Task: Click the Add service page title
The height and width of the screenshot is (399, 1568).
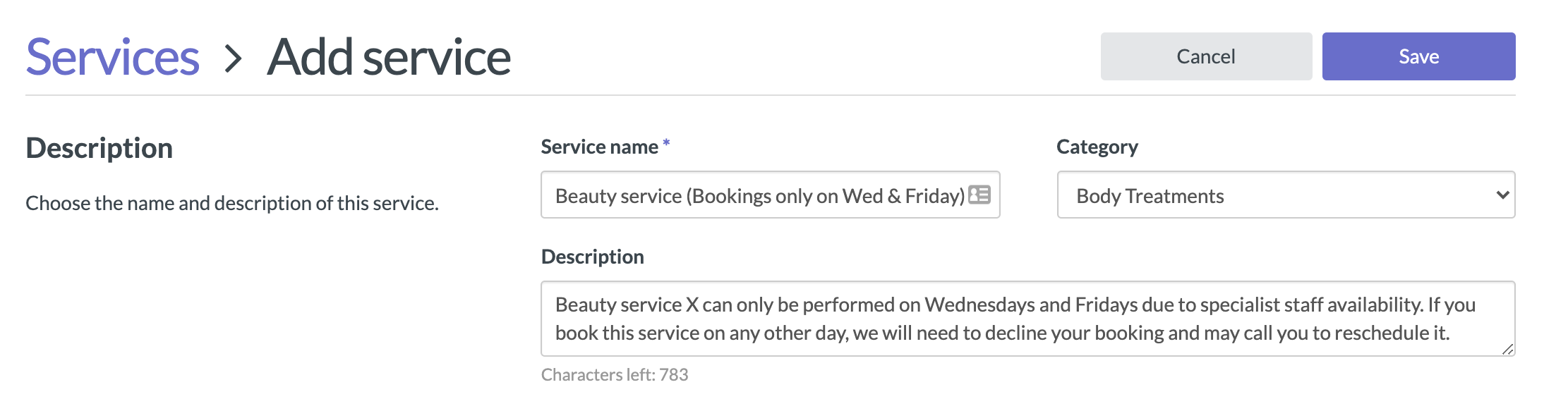Action: [x=389, y=57]
